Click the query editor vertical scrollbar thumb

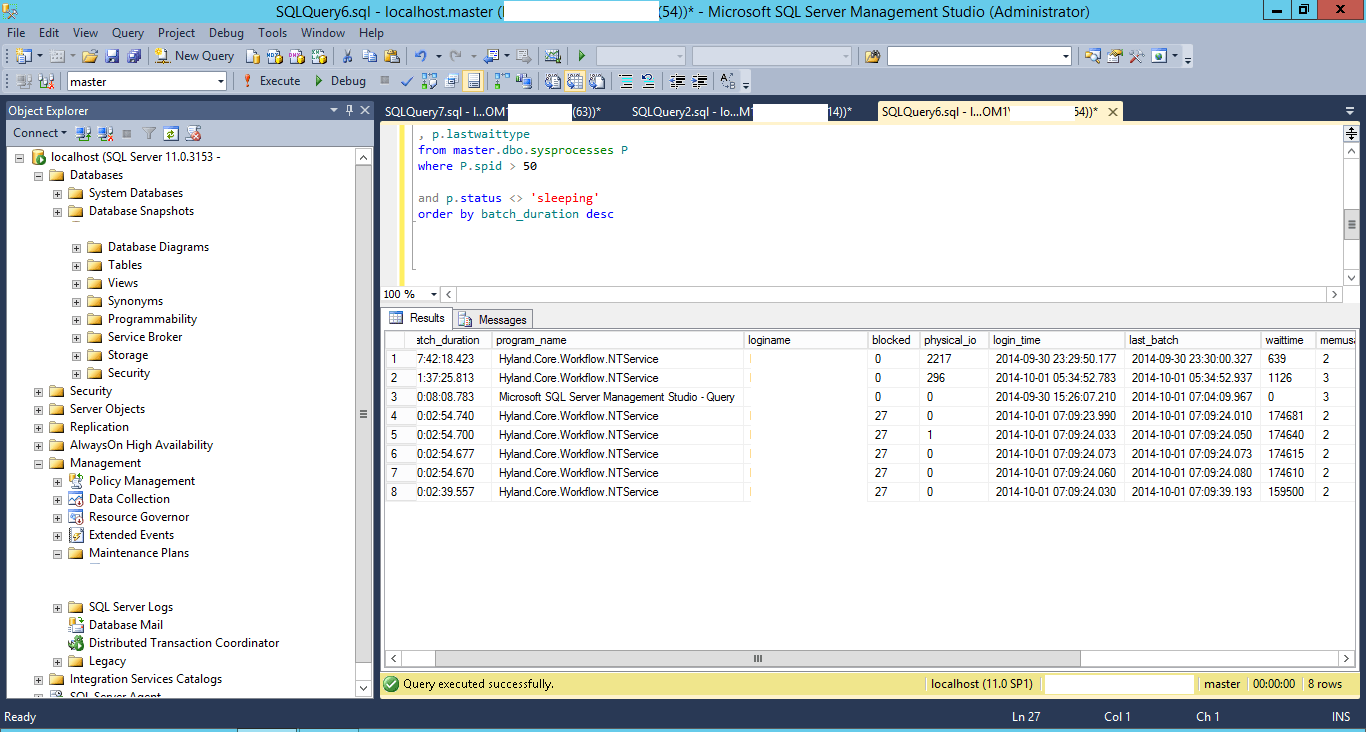click(x=1351, y=225)
